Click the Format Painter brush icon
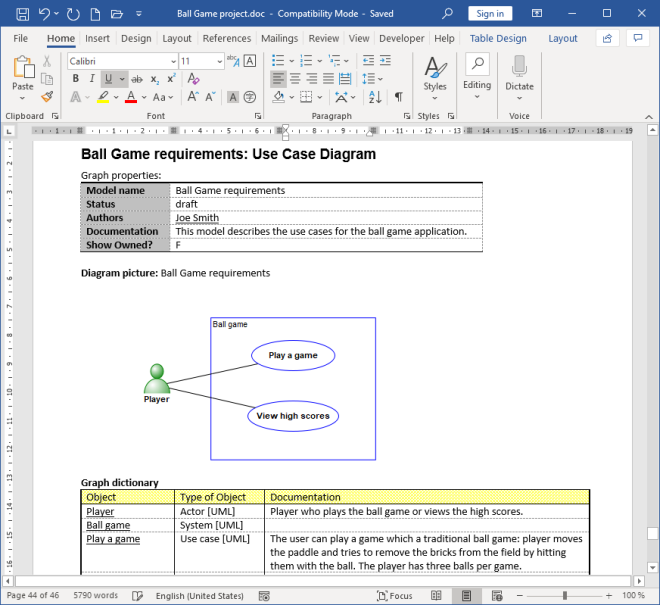Screen dimensions: 660x605 [x=47, y=97]
